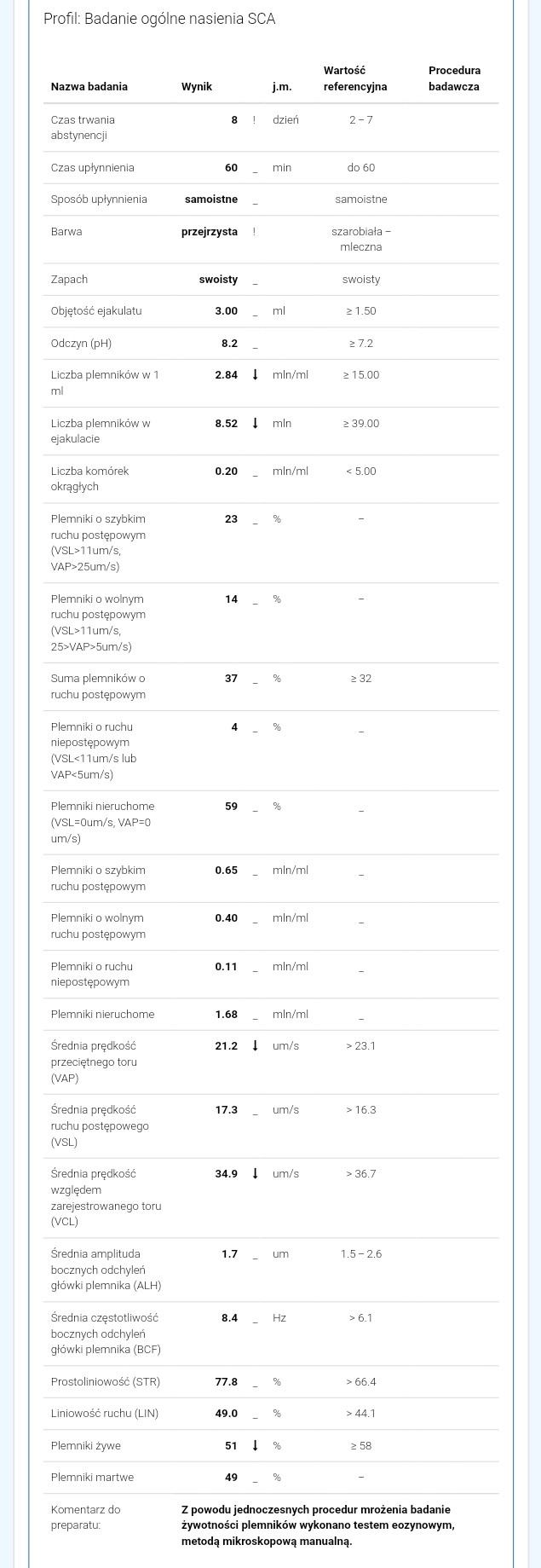The height and width of the screenshot is (1568, 541).
Task: Click the down arrow in the VAP row
Action: 255,1046
